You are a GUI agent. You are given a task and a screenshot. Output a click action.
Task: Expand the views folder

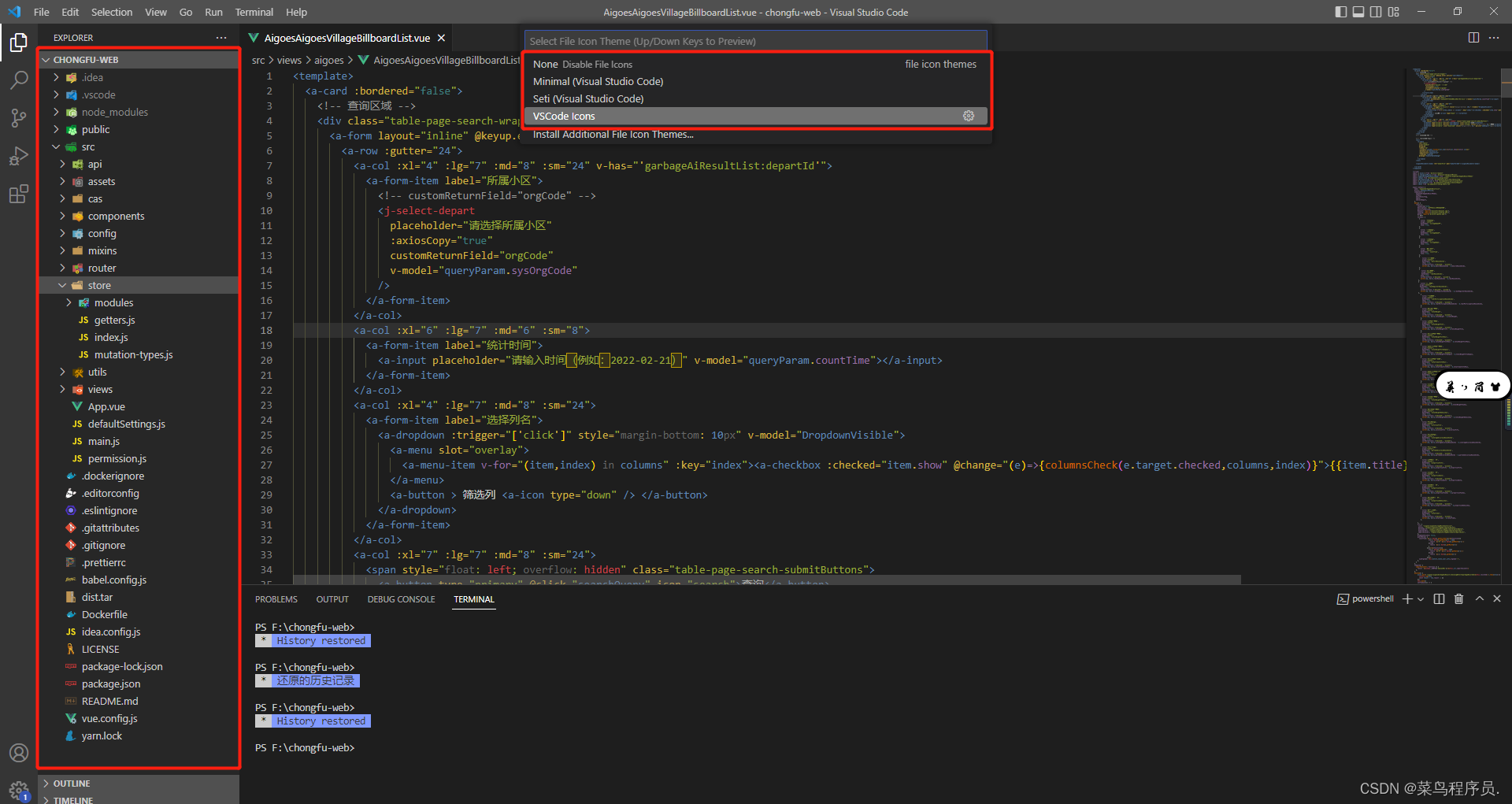point(139,389)
